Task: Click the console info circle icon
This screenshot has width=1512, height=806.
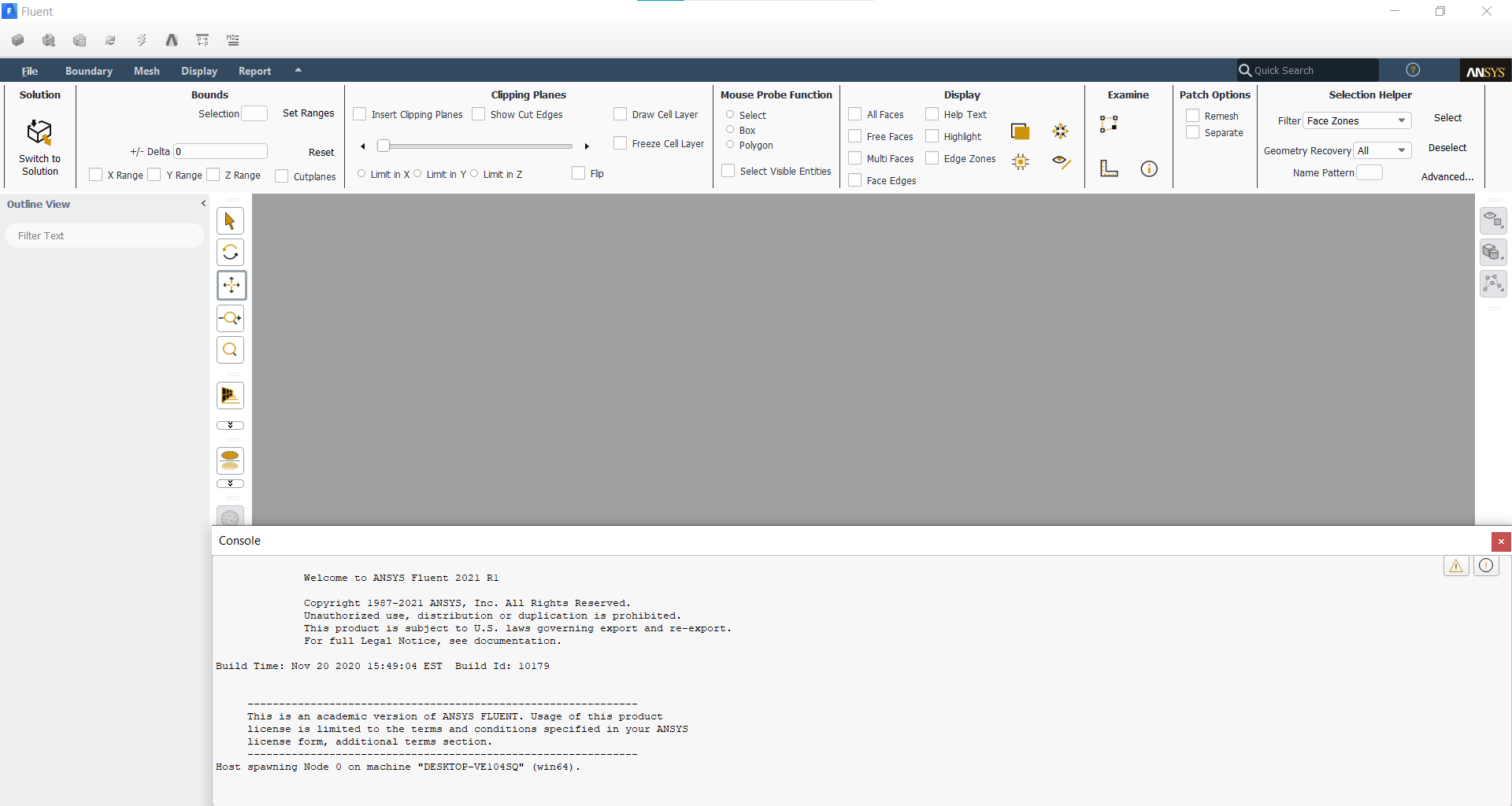Action: [1486, 565]
